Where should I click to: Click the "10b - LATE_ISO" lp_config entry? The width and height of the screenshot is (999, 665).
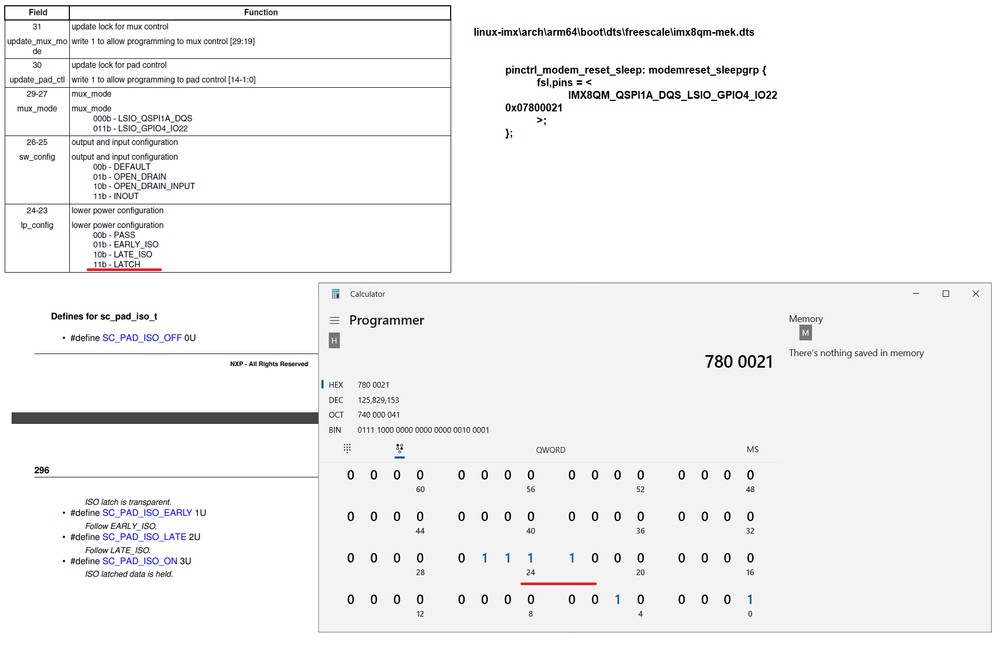pos(123,254)
